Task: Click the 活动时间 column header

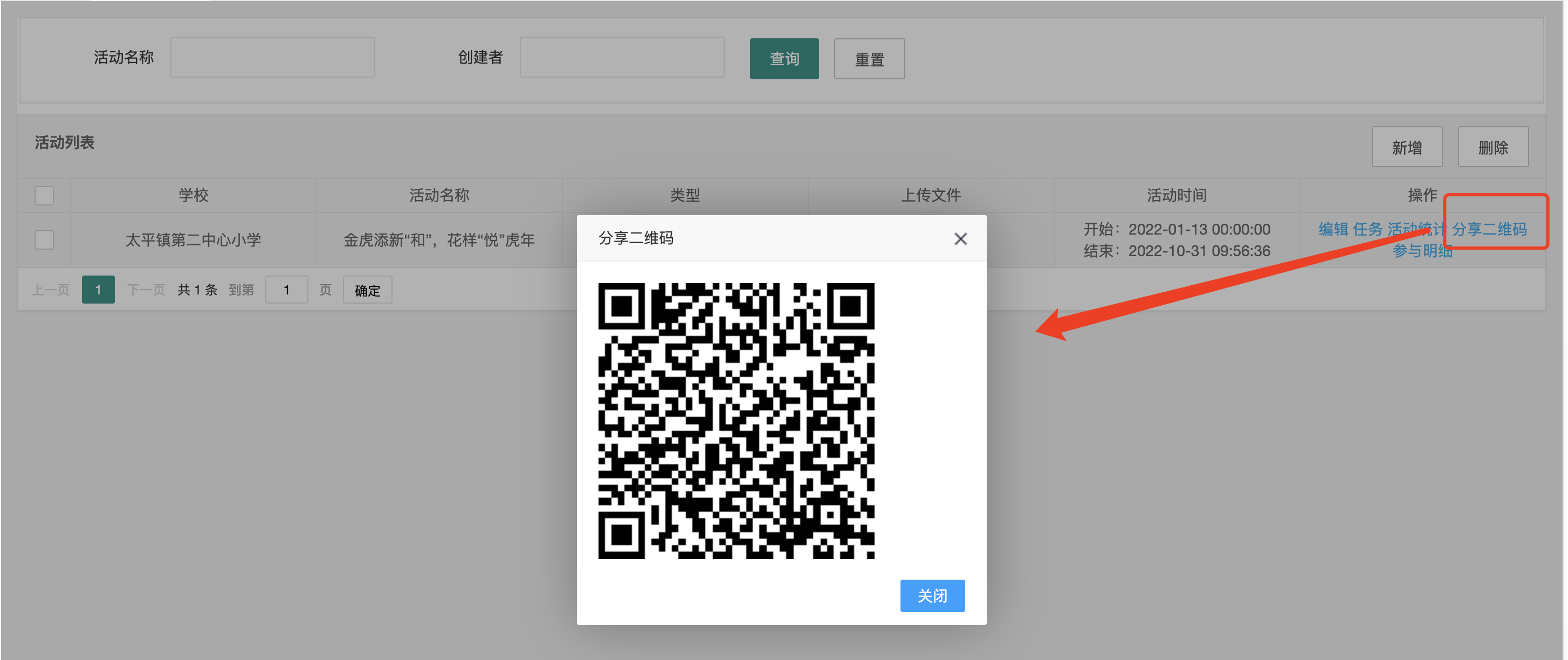Action: click(1176, 195)
